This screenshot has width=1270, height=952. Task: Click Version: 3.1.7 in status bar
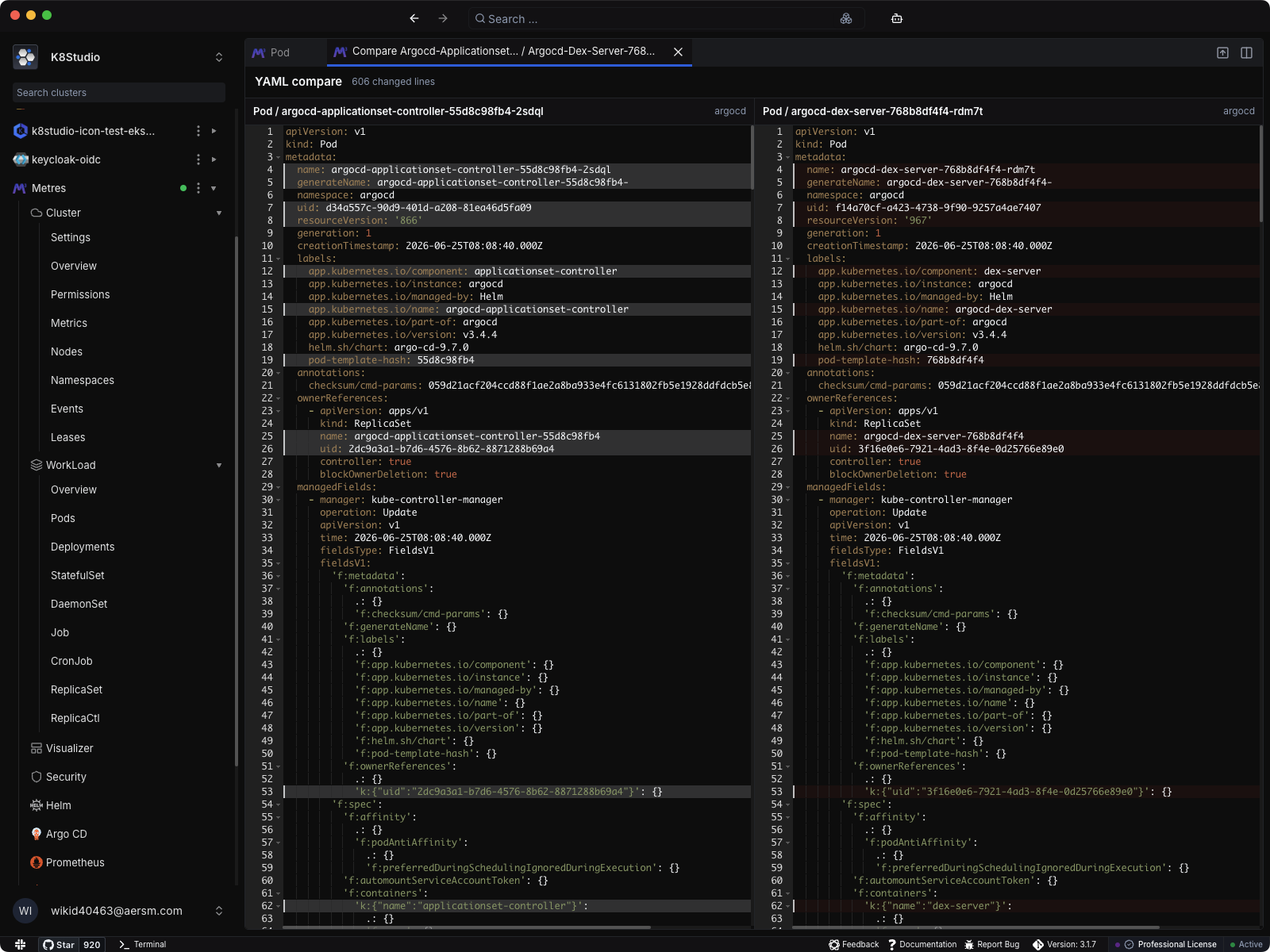point(1064,944)
